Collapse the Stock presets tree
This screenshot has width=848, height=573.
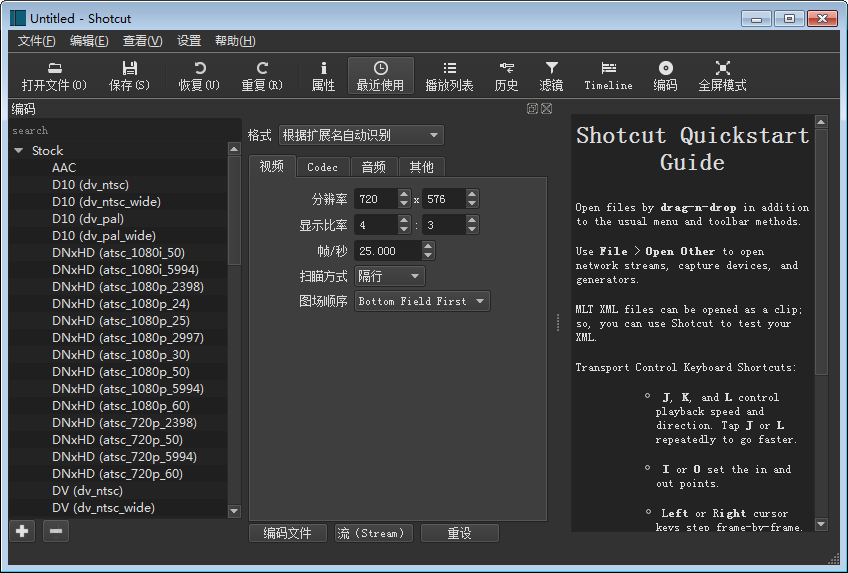point(19,151)
